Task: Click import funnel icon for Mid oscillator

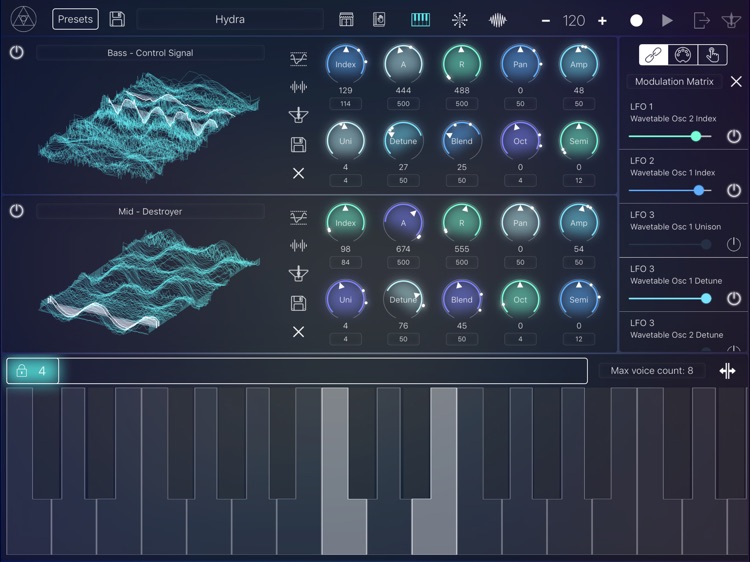Action: click(298, 274)
